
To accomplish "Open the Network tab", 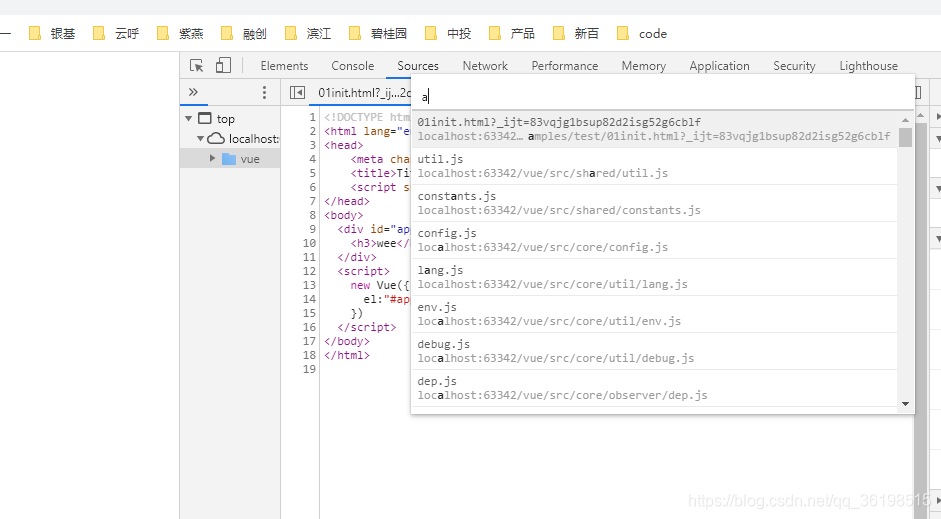I will (485, 66).
